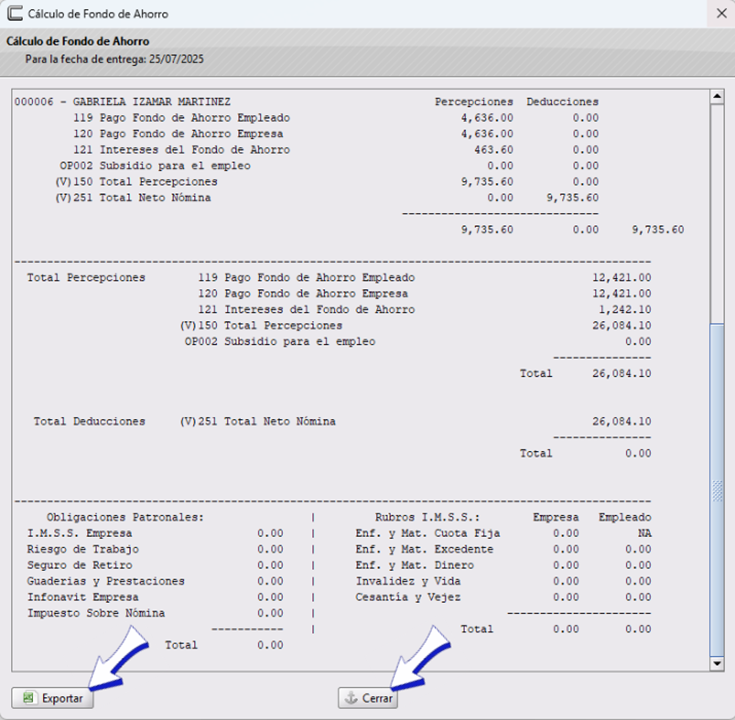The height and width of the screenshot is (720, 735).
Task: Click the anchor icon on Cerrar button
Action: 351,698
